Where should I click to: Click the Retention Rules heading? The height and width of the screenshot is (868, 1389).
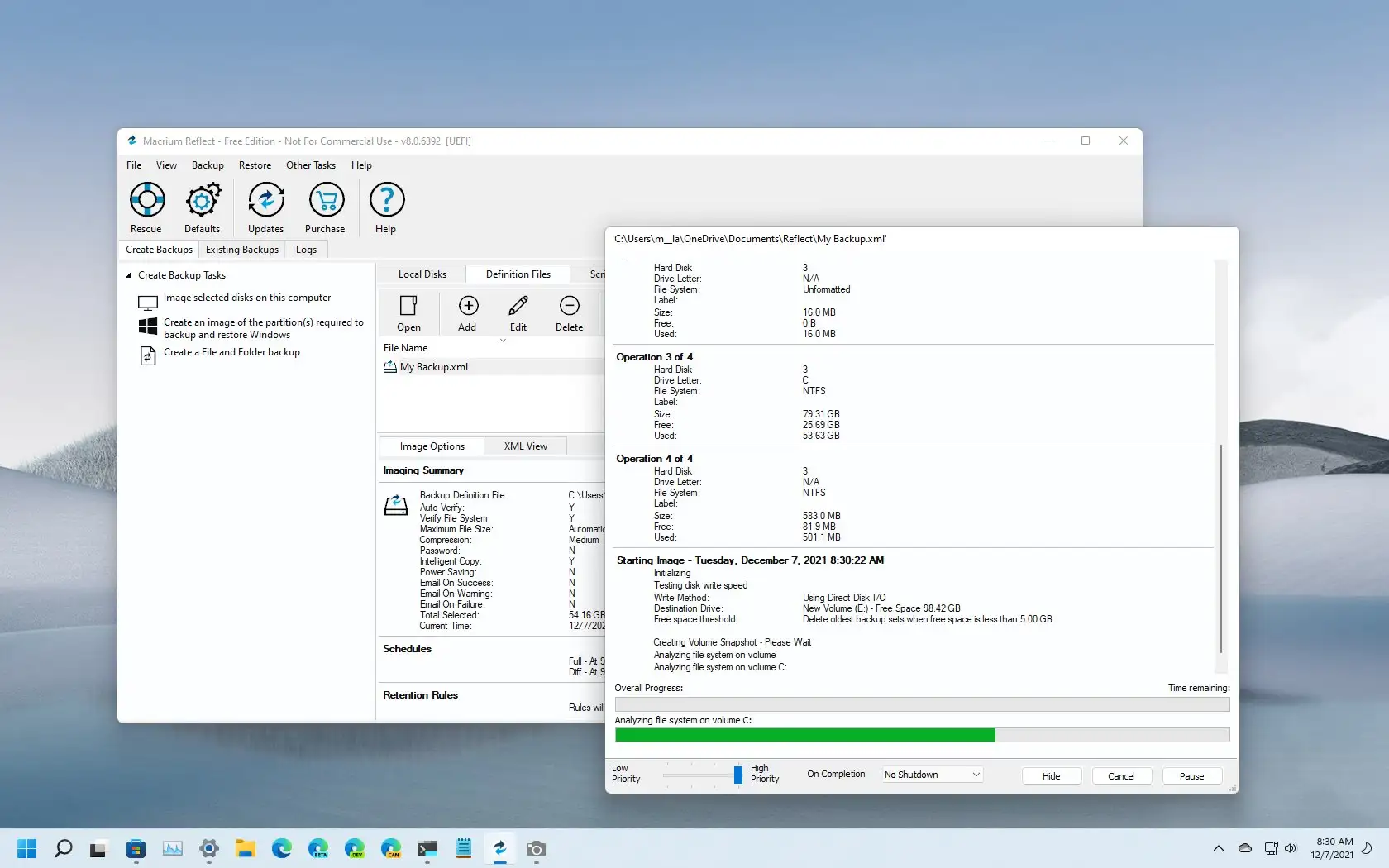pos(420,695)
